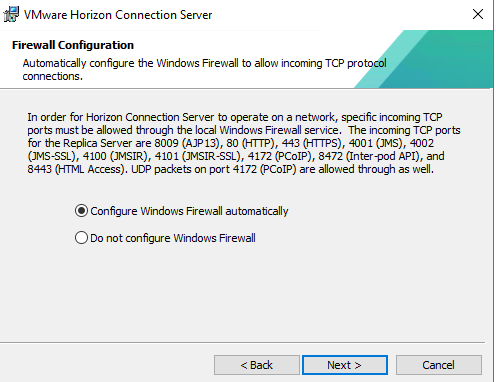Click the 'In order for Horizon Connection Server' sentence start
This screenshot has width=496, height=382.
click(121, 117)
